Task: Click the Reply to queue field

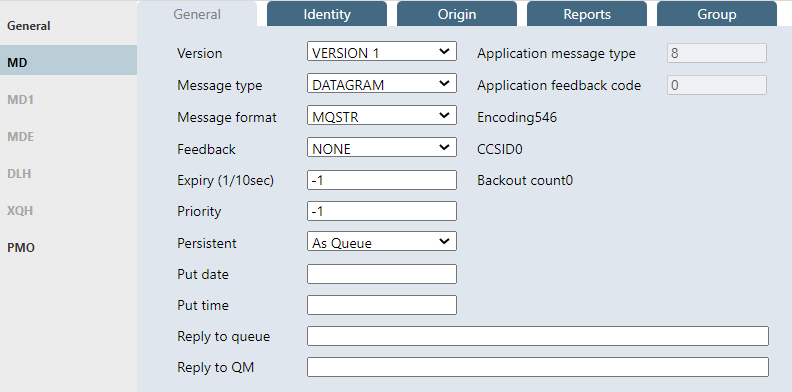Action: (538, 336)
